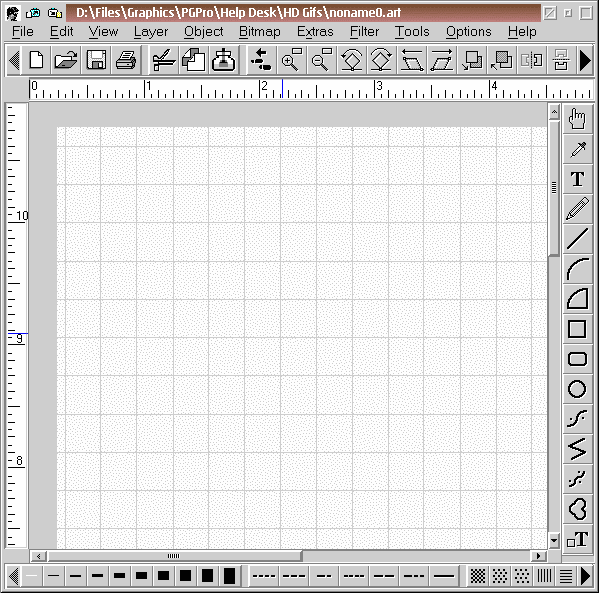The image size is (599, 593).
Task: Choose the solid line style
Action: point(444,575)
